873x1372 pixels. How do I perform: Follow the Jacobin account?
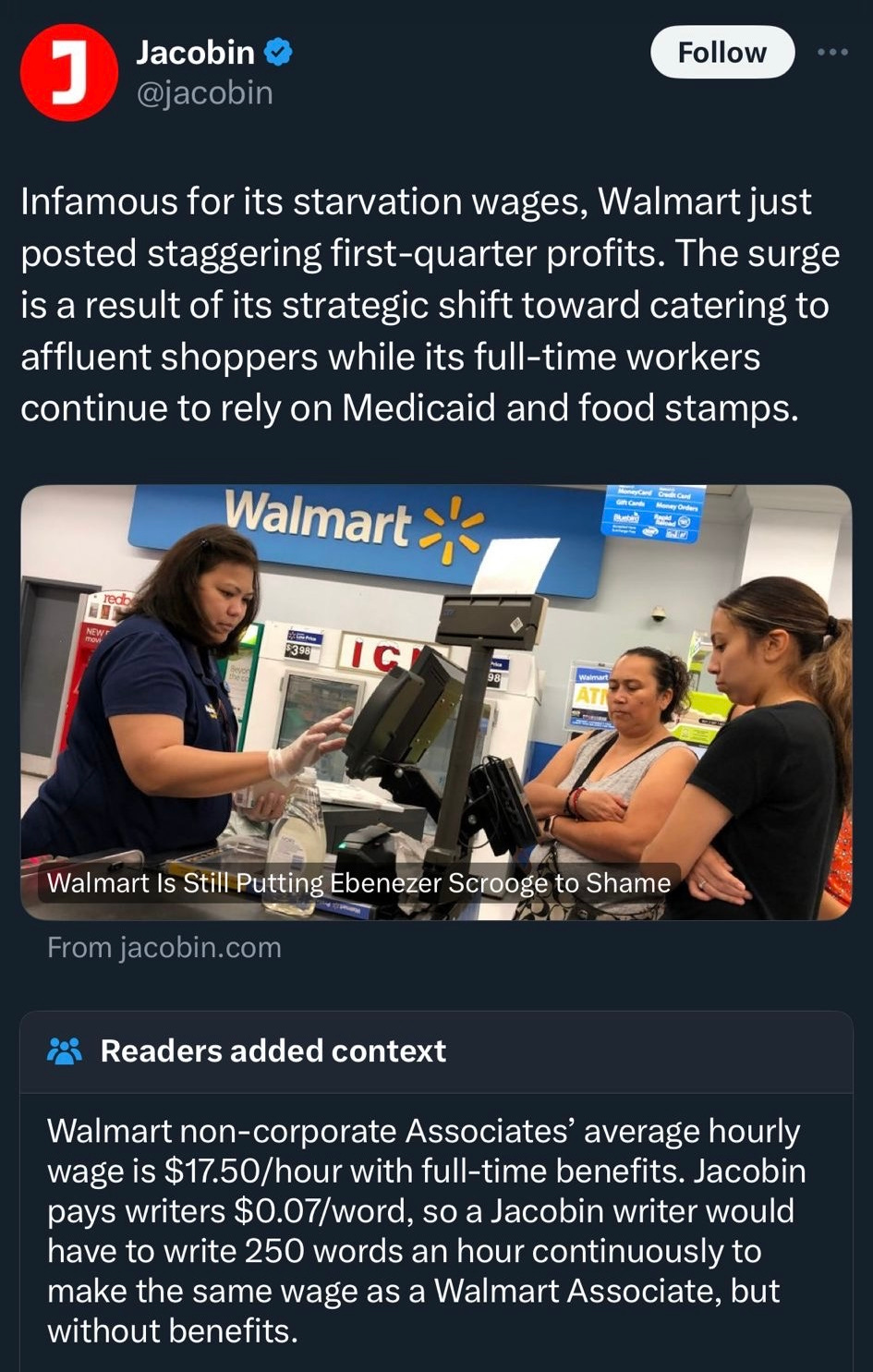722,53
